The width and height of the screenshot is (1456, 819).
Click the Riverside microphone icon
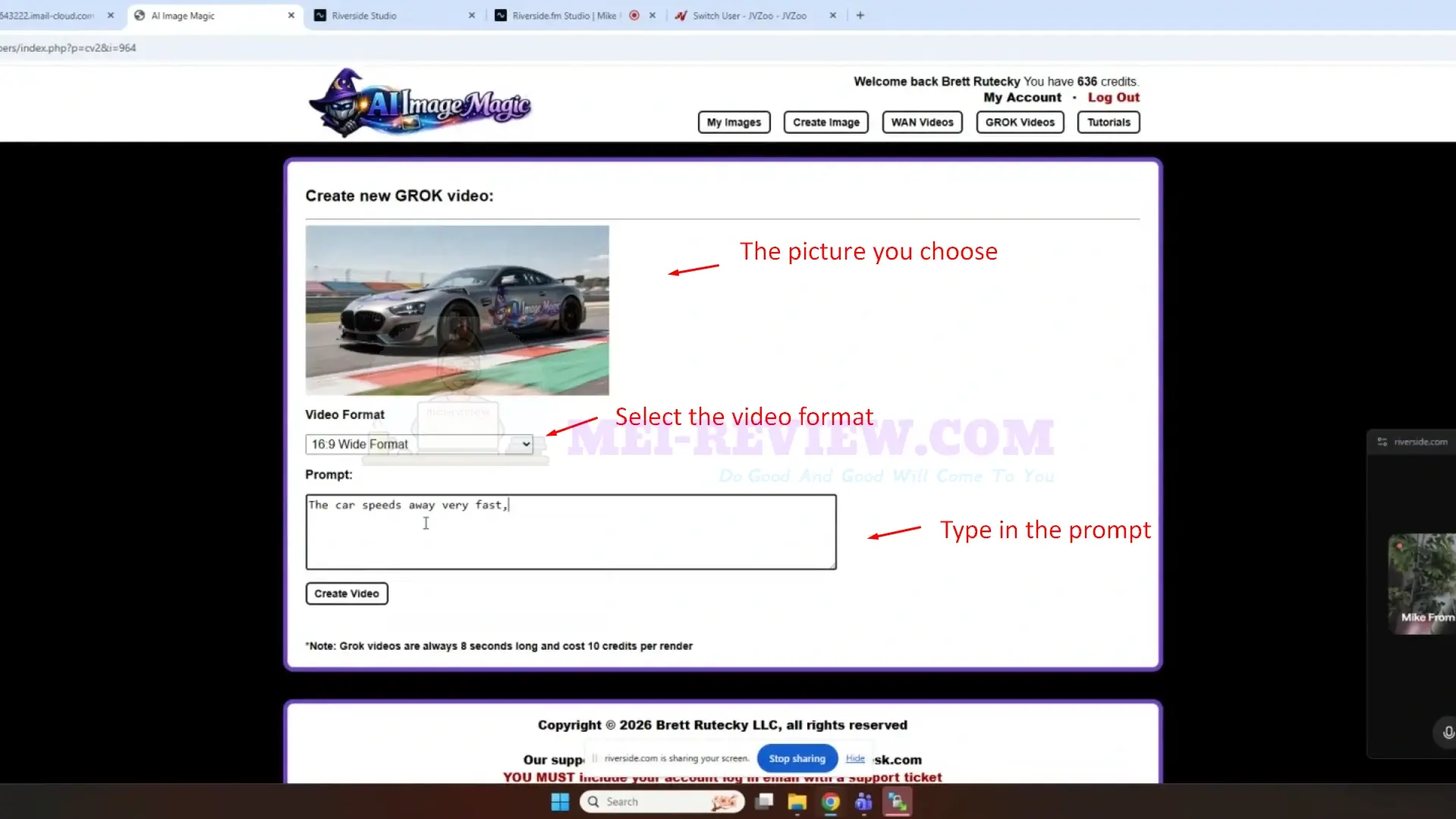tap(1448, 732)
